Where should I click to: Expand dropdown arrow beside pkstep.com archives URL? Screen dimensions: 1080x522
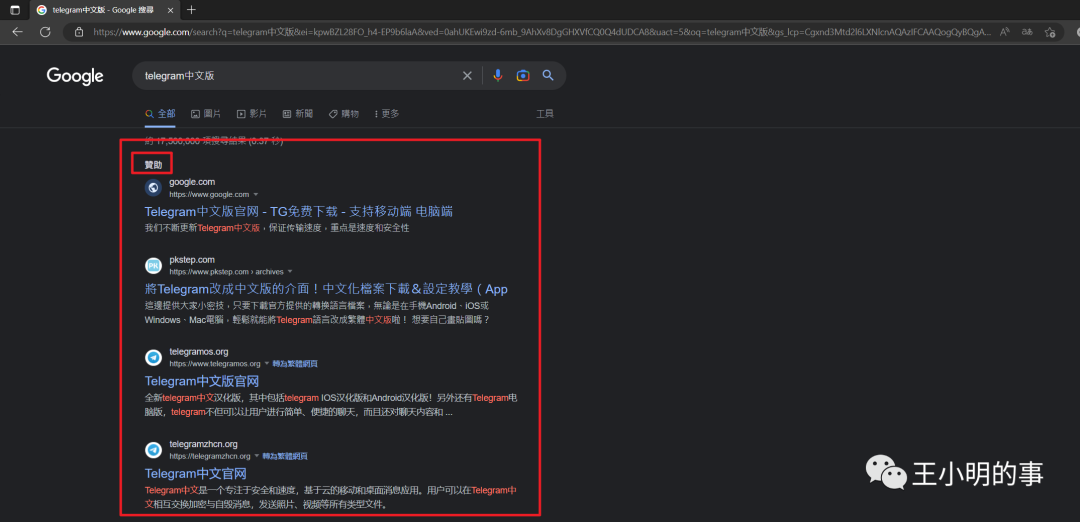click(289, 272)
